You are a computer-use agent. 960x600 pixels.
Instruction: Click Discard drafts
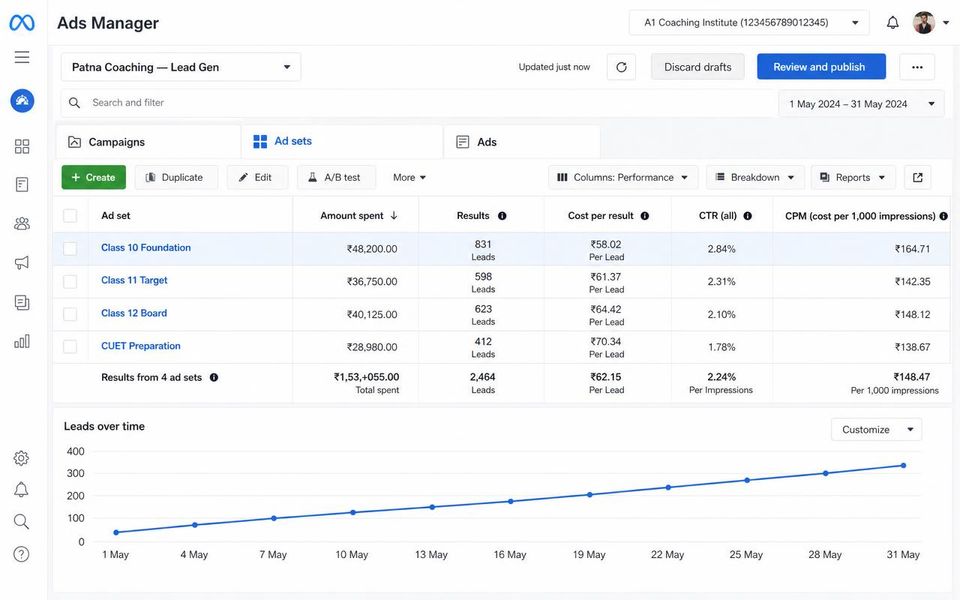pyautogui.click(x=697, y=67)
